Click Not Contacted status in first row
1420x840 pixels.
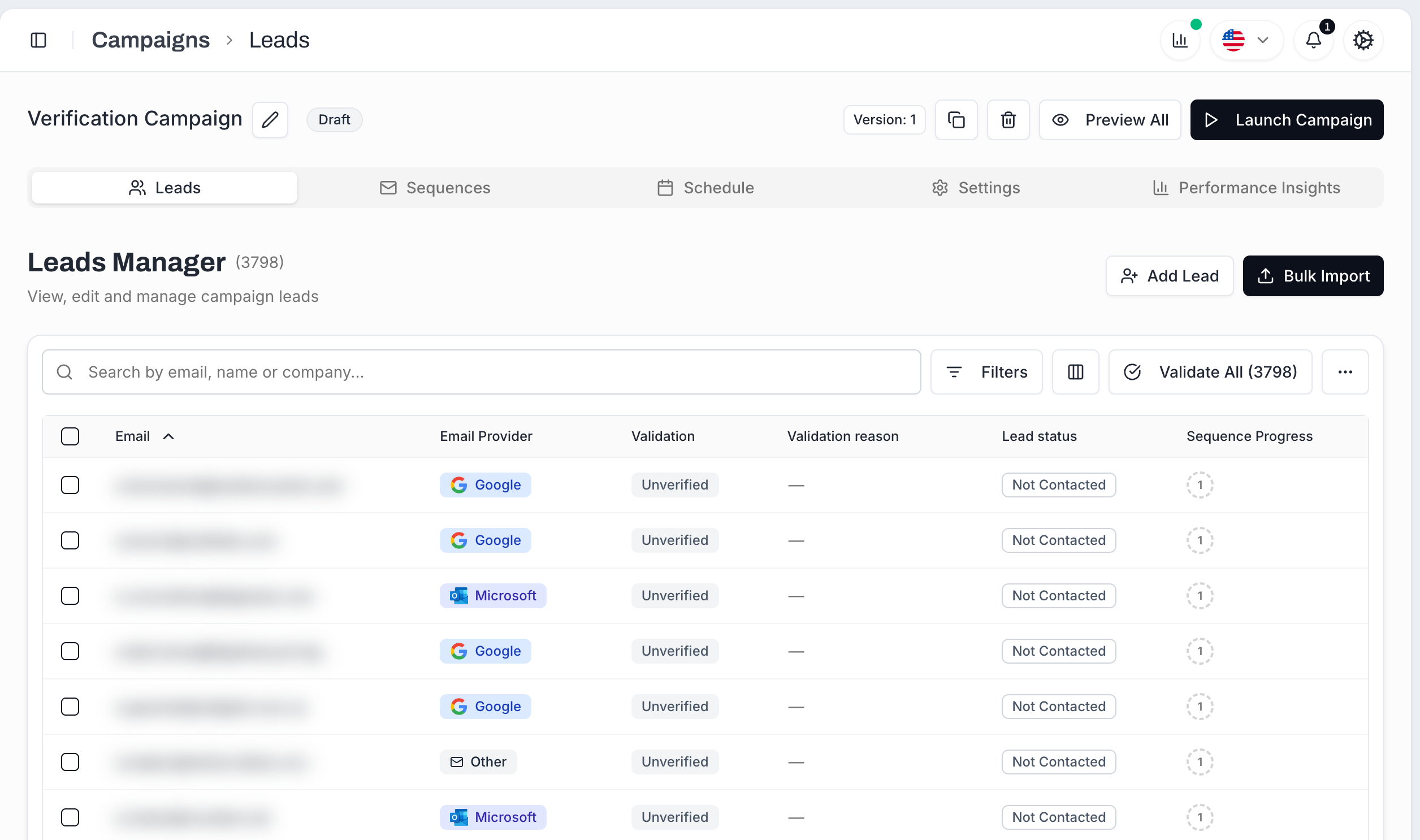point(1058,485)
